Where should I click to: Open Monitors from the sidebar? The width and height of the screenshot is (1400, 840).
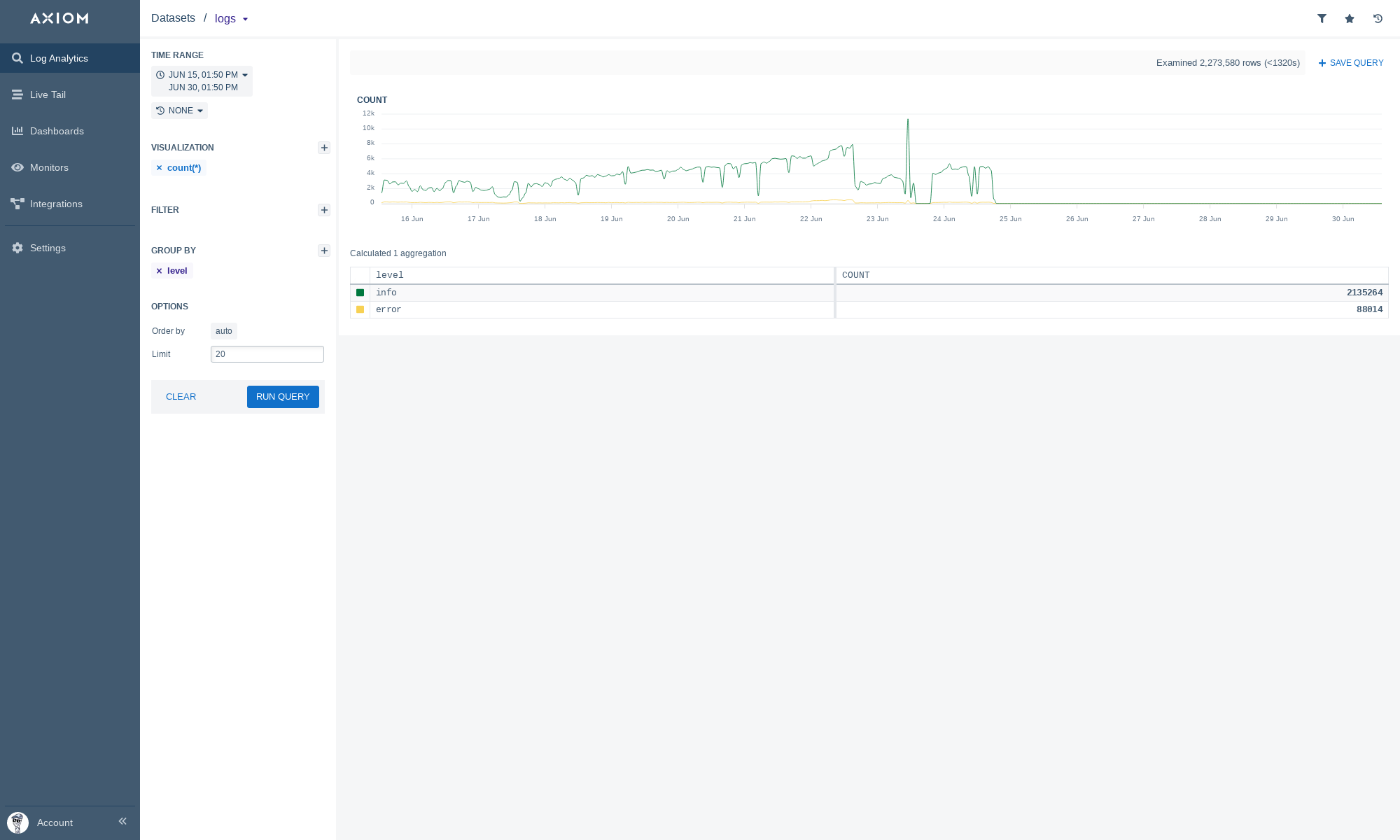click(x=49, y=167)
